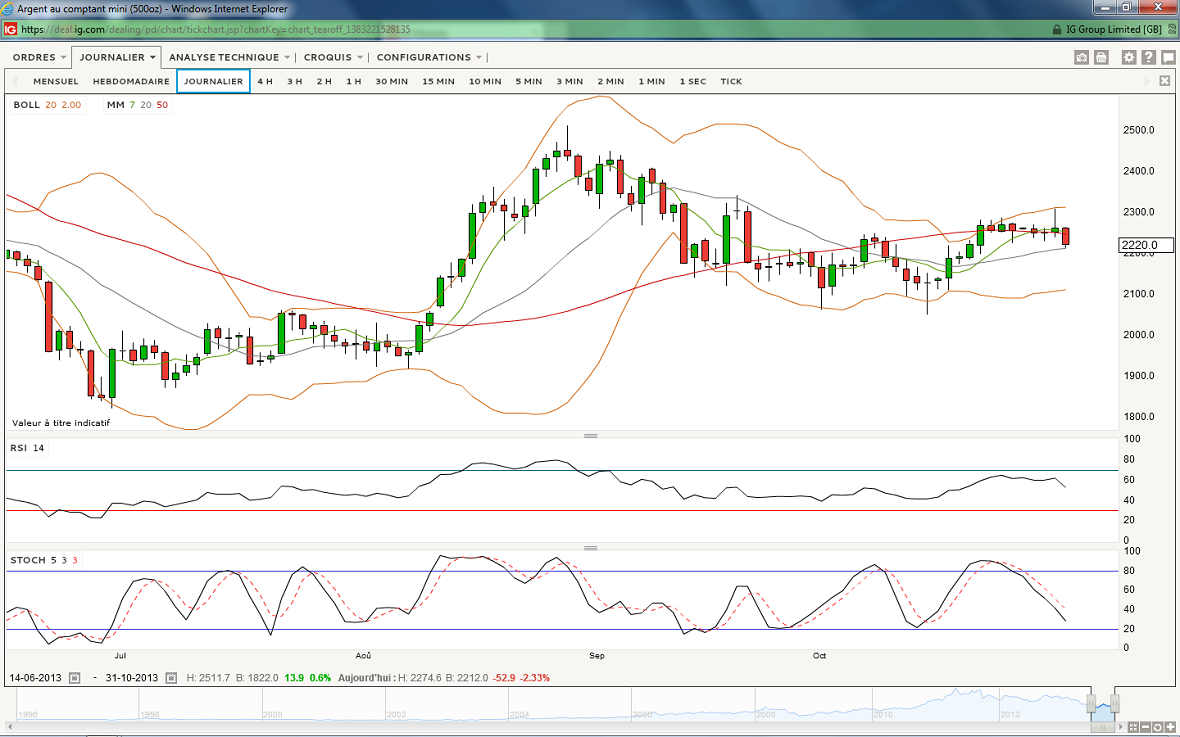Switch to Hebdomadaire timeframe
Viewport: 1180px width, 737px height.
pyautogui.click(x=131, y=81)
